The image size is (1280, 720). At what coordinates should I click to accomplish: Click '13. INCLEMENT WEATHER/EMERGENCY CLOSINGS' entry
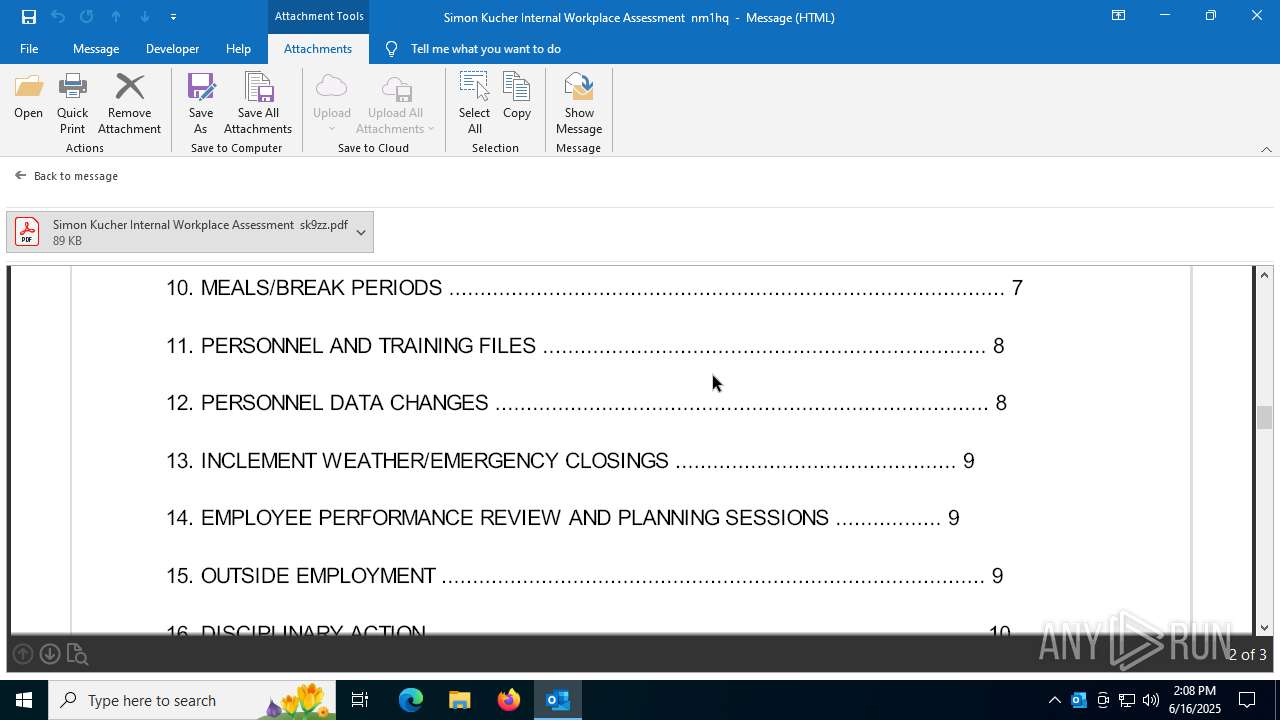[x=570, y=461]
